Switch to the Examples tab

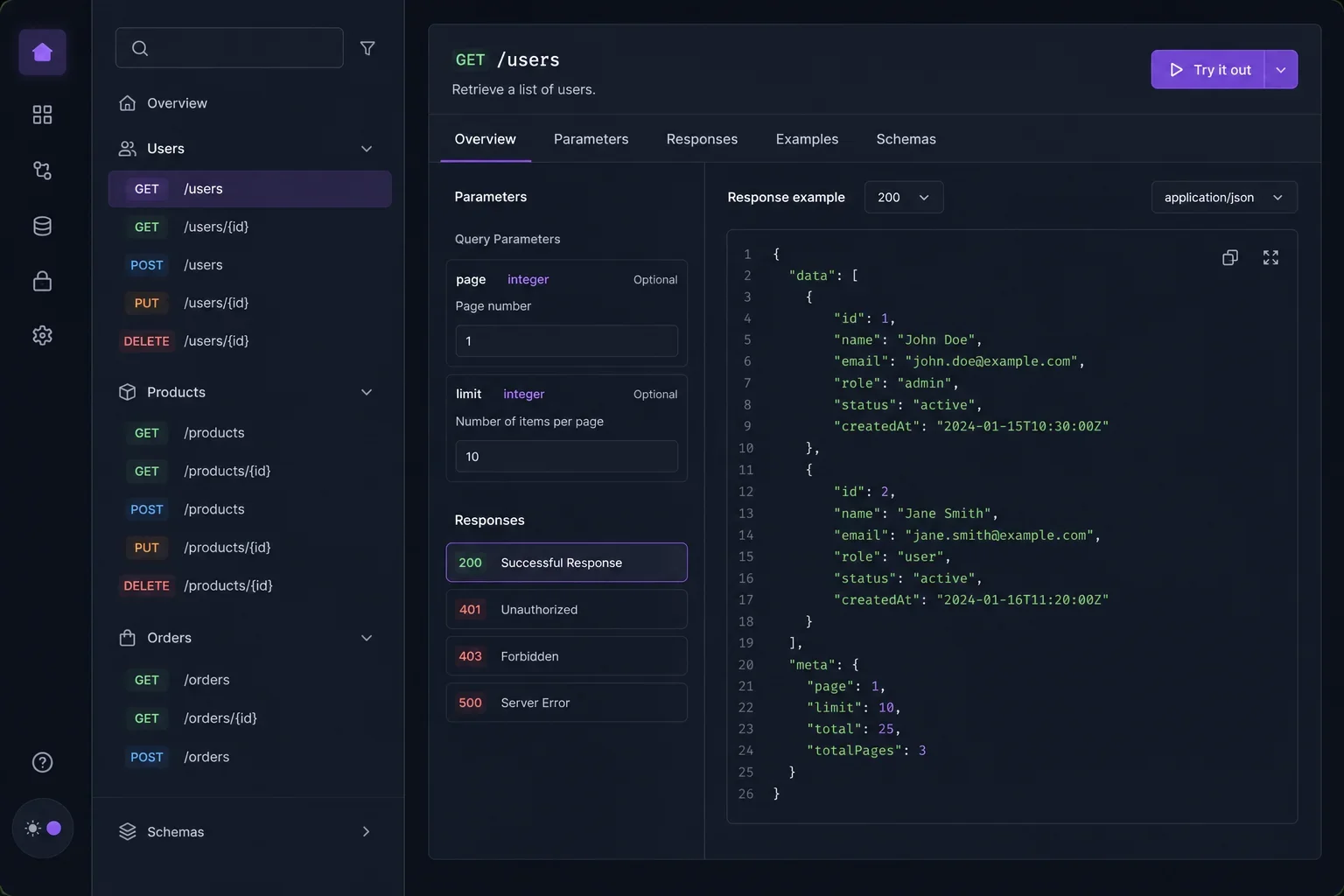pos(807,139)
